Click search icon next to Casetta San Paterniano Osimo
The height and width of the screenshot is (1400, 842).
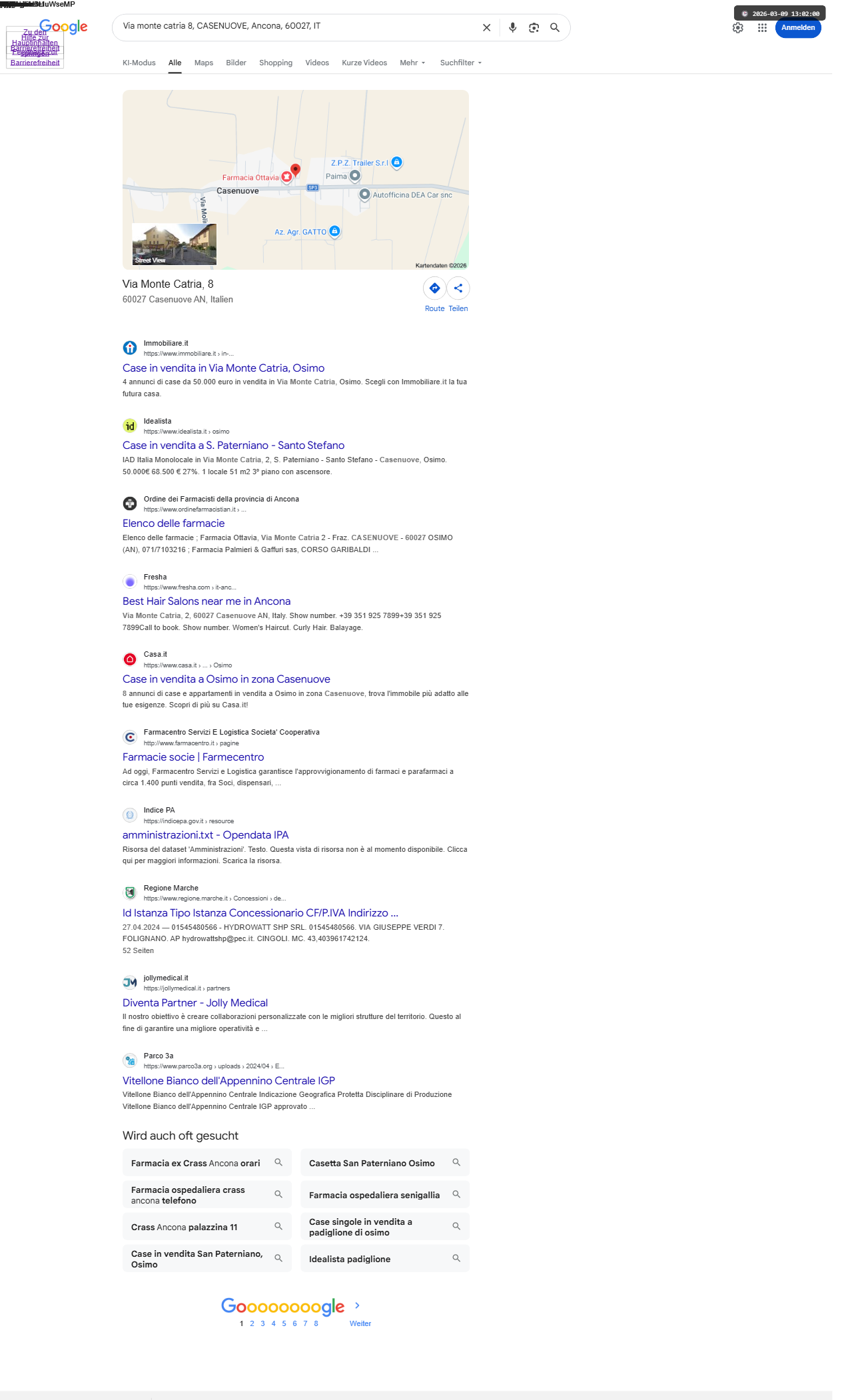[x=456, y=1162]
